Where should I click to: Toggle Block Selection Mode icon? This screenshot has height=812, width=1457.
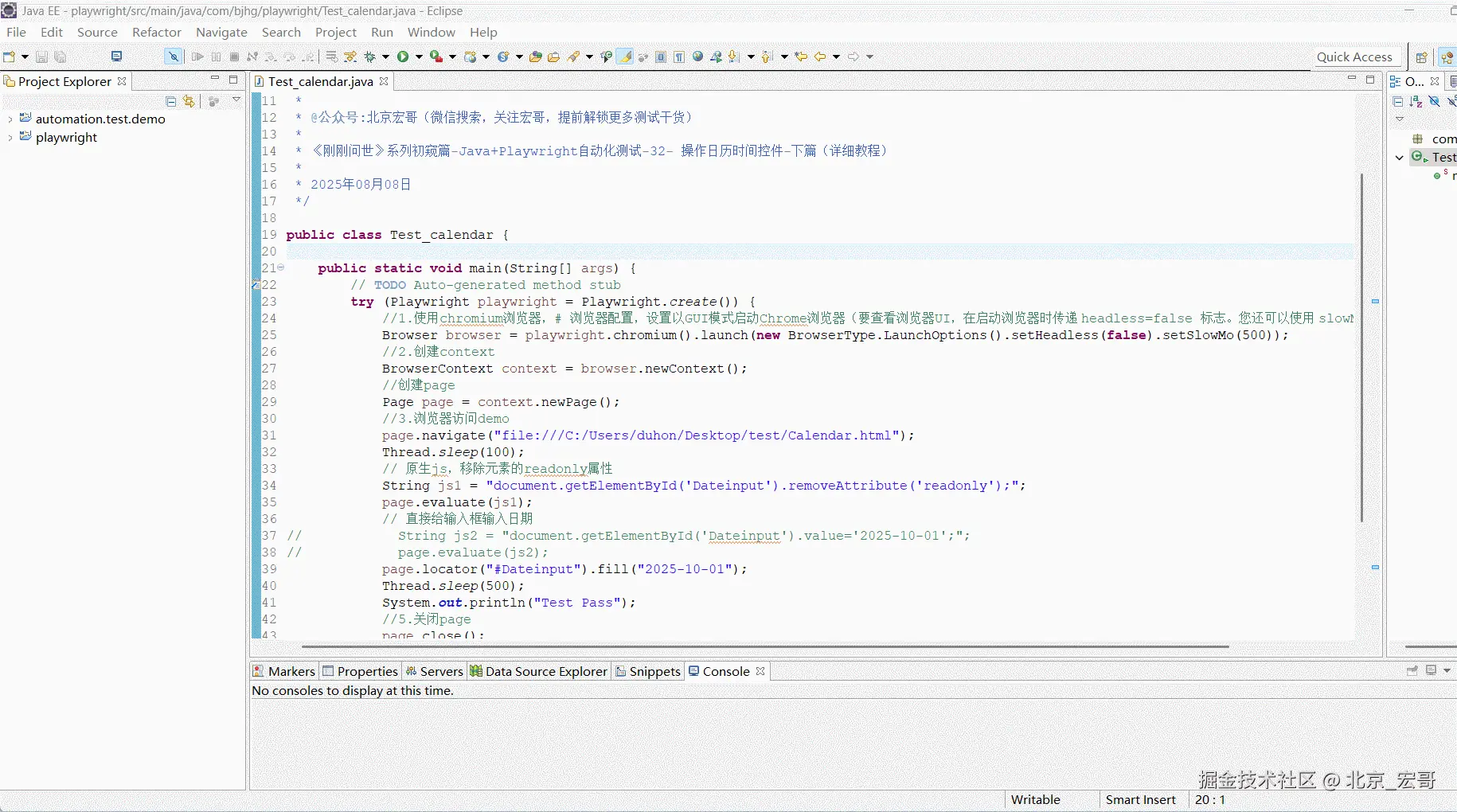tap(661, 57)
